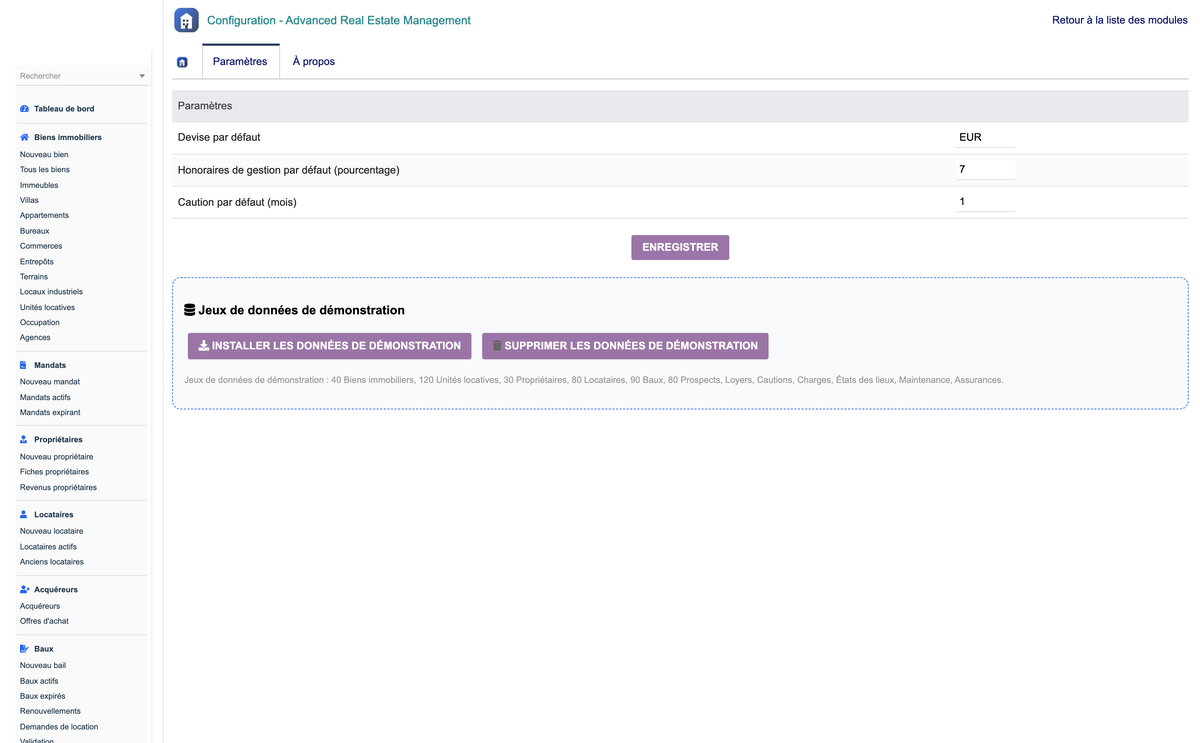Click SUPPRIMER LES DONNÉES DE DÉMONSTRATION
1200x743 pixels.
[x=625, y=346]
